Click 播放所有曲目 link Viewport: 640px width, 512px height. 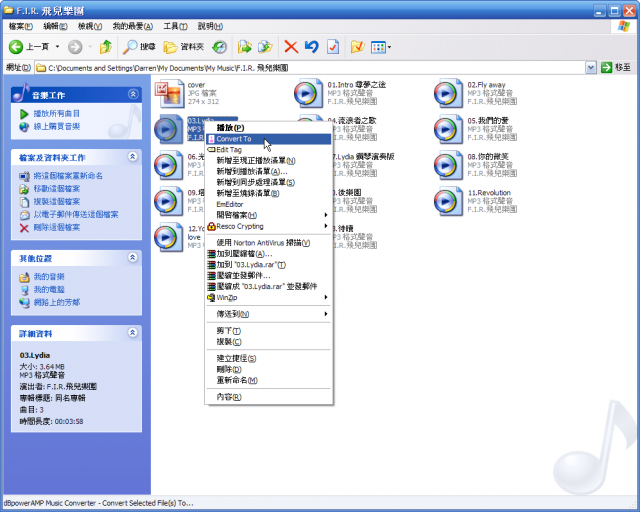pos(57,114)
